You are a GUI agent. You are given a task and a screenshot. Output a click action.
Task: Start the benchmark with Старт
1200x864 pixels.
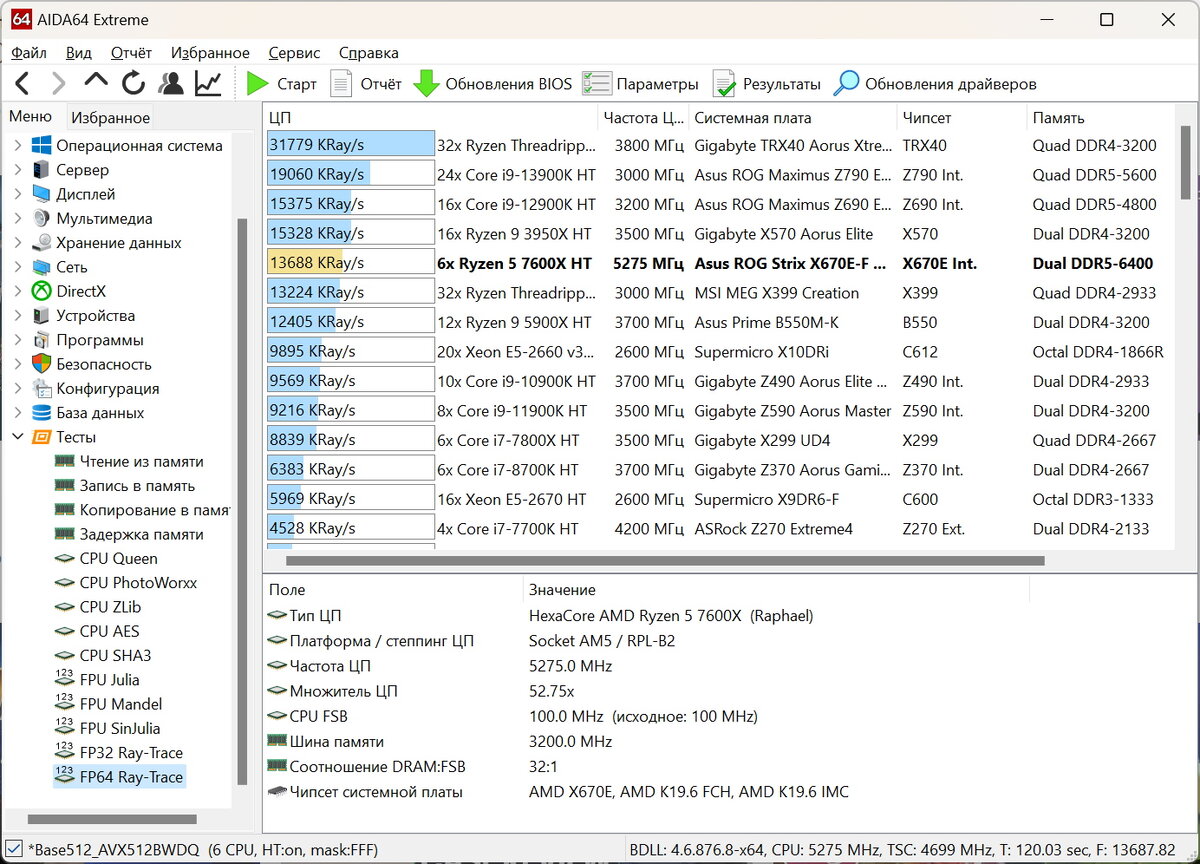click(x=282, y=84)
